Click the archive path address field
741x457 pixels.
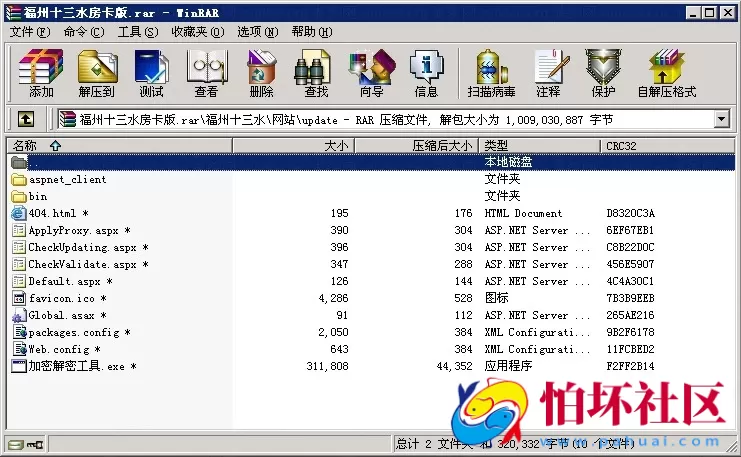click(x=385, y=119)
